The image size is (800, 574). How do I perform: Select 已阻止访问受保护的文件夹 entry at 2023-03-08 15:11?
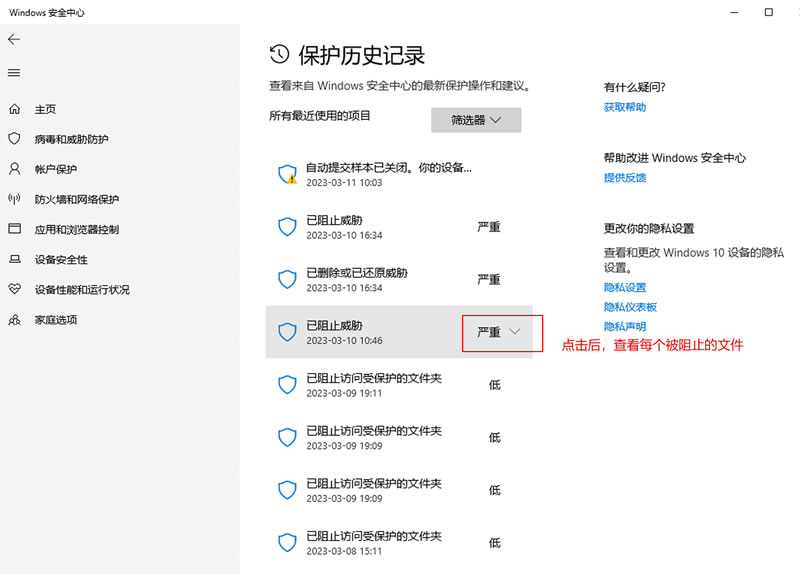click(399, 542)
